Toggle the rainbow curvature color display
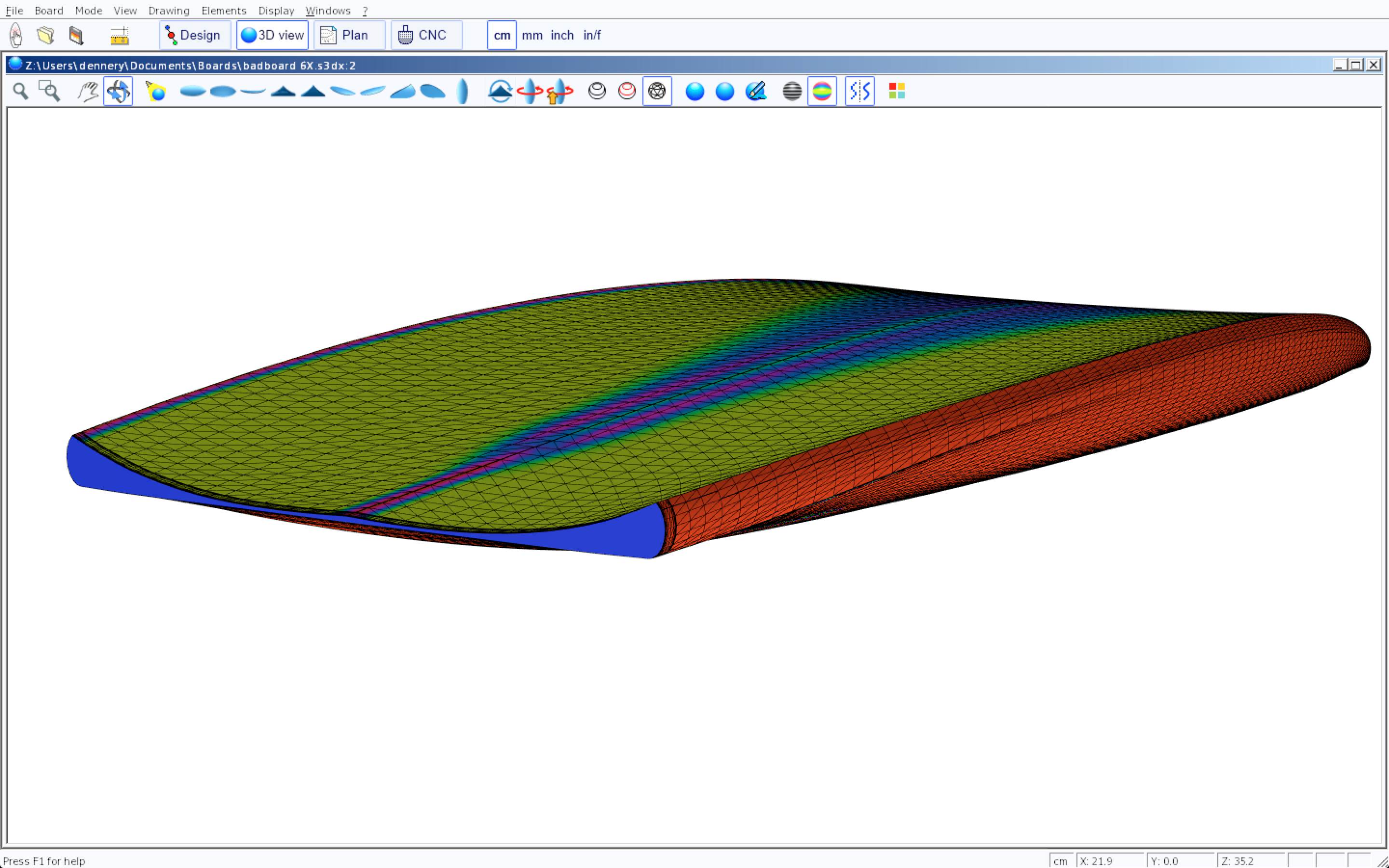 (x=822, y=91)
